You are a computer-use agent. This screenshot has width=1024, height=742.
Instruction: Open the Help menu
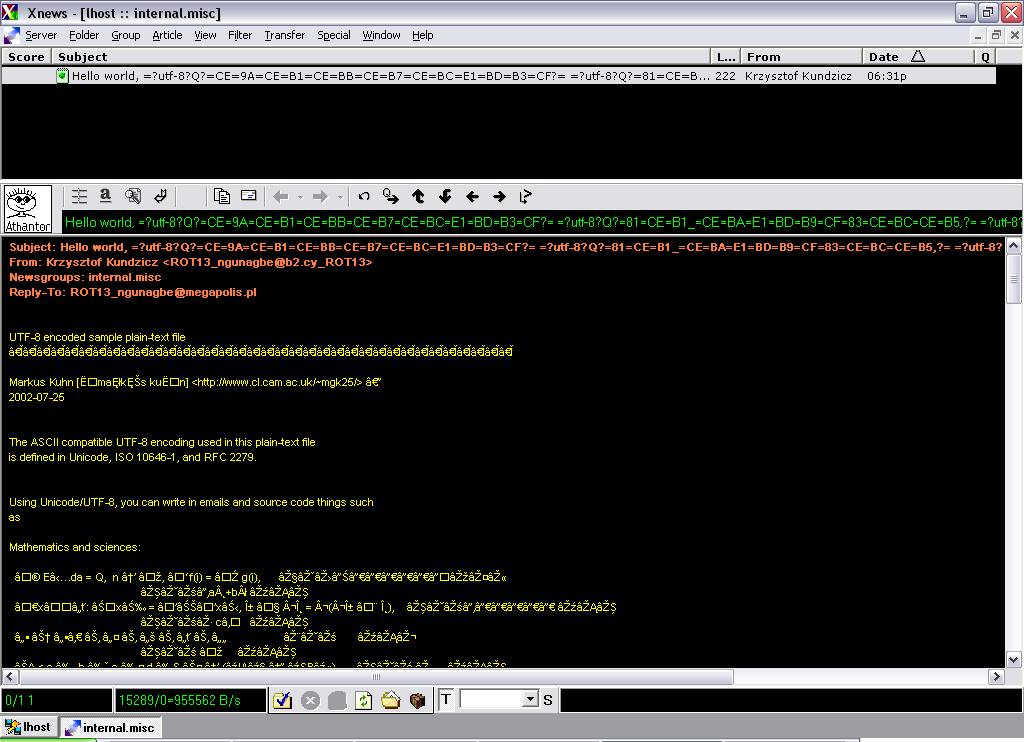pos(423,35)
